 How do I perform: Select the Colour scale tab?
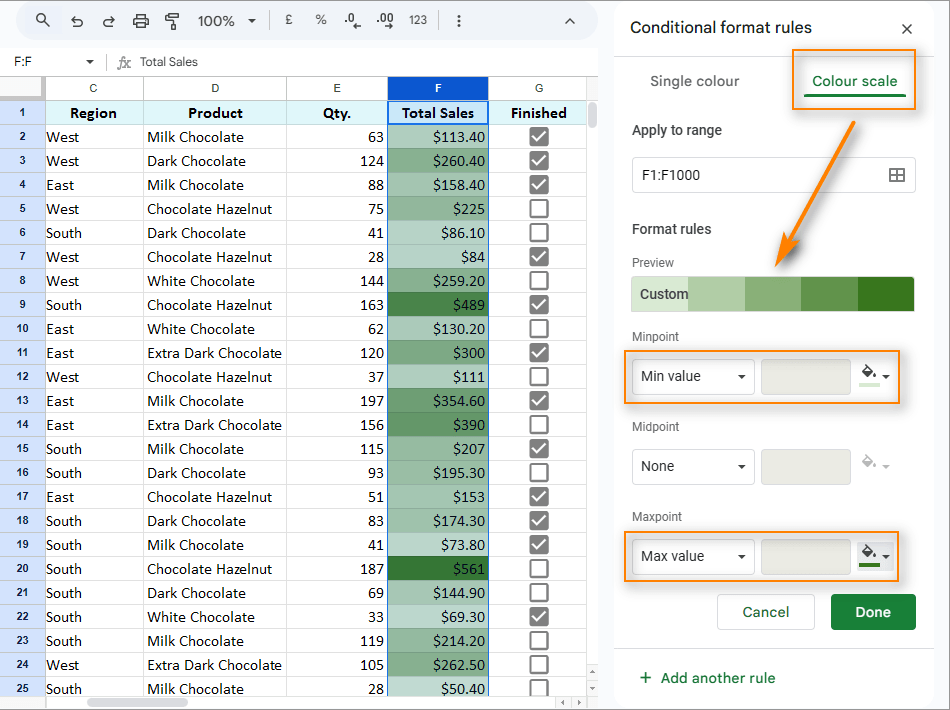tap(855, 81)
